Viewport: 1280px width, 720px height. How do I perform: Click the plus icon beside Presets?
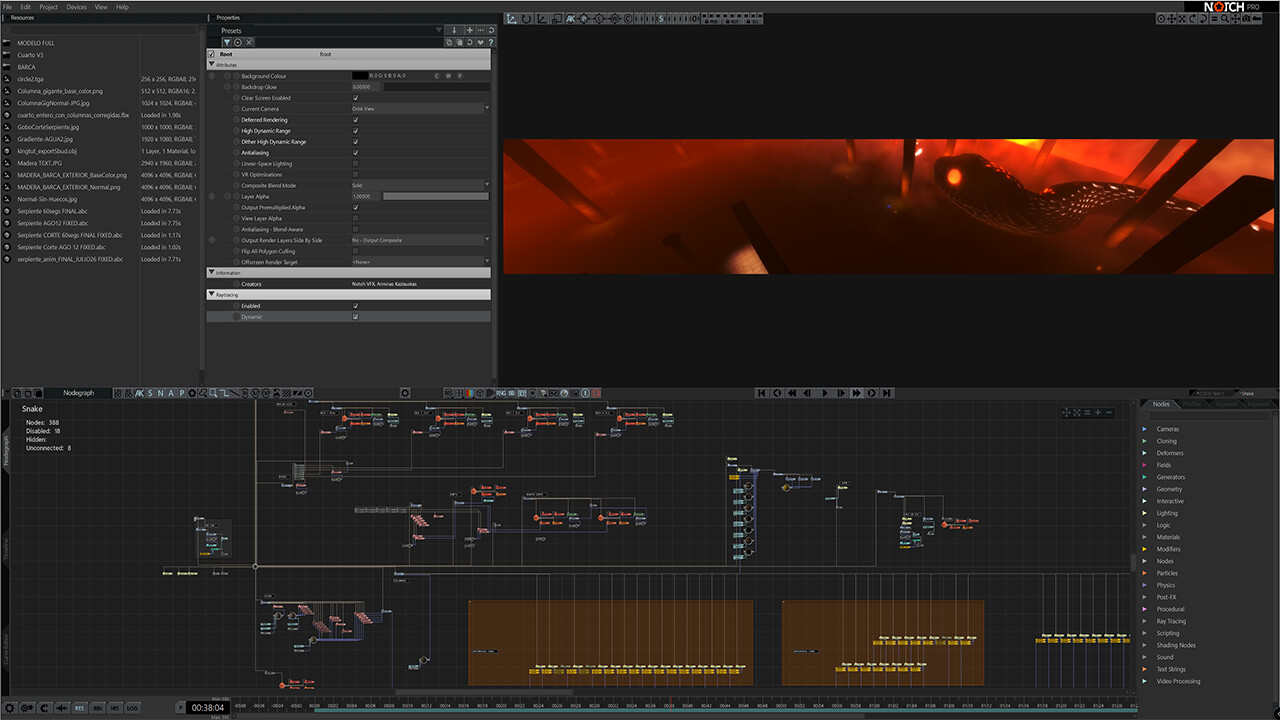click(x=469, y=30)
